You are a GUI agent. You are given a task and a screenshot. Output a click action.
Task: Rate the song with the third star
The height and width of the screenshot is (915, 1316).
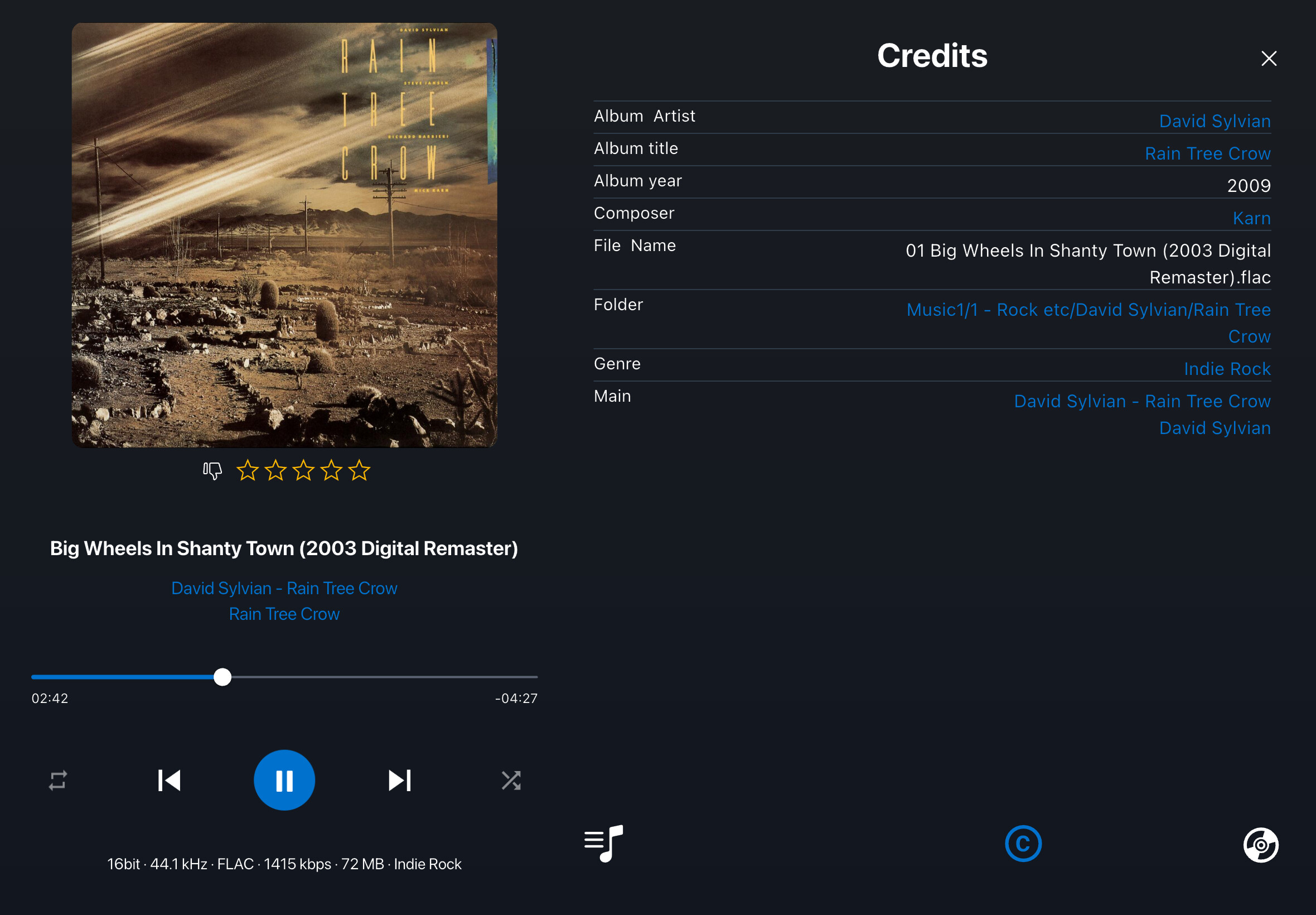[x=304, y=470]
